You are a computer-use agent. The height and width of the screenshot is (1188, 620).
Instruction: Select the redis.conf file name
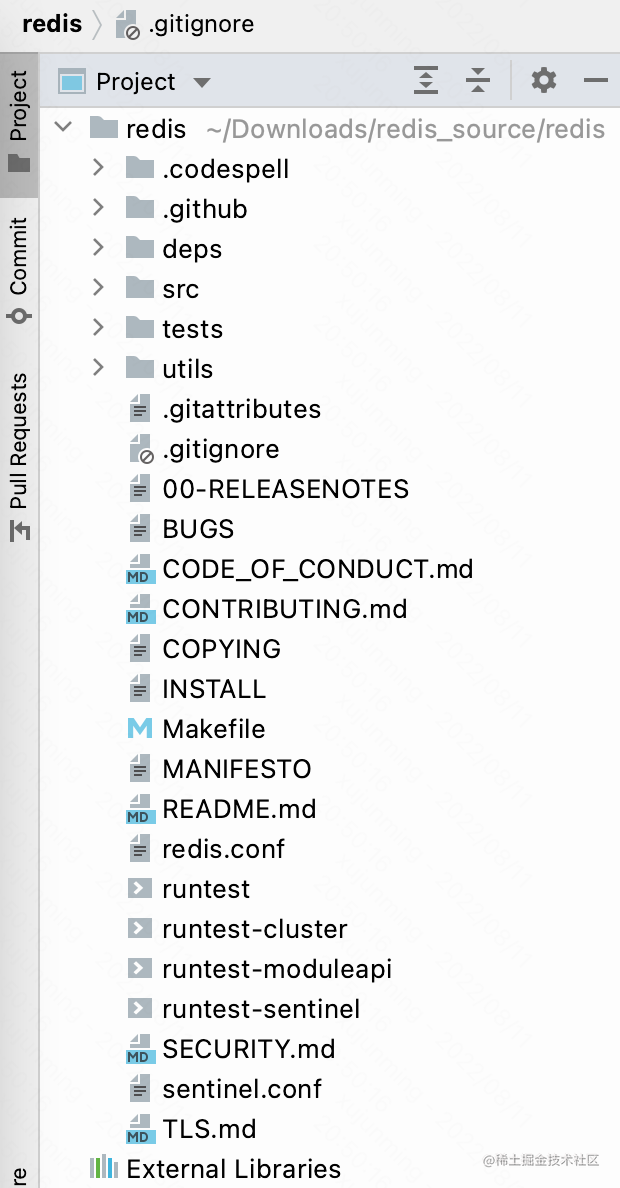click(224, 849)
